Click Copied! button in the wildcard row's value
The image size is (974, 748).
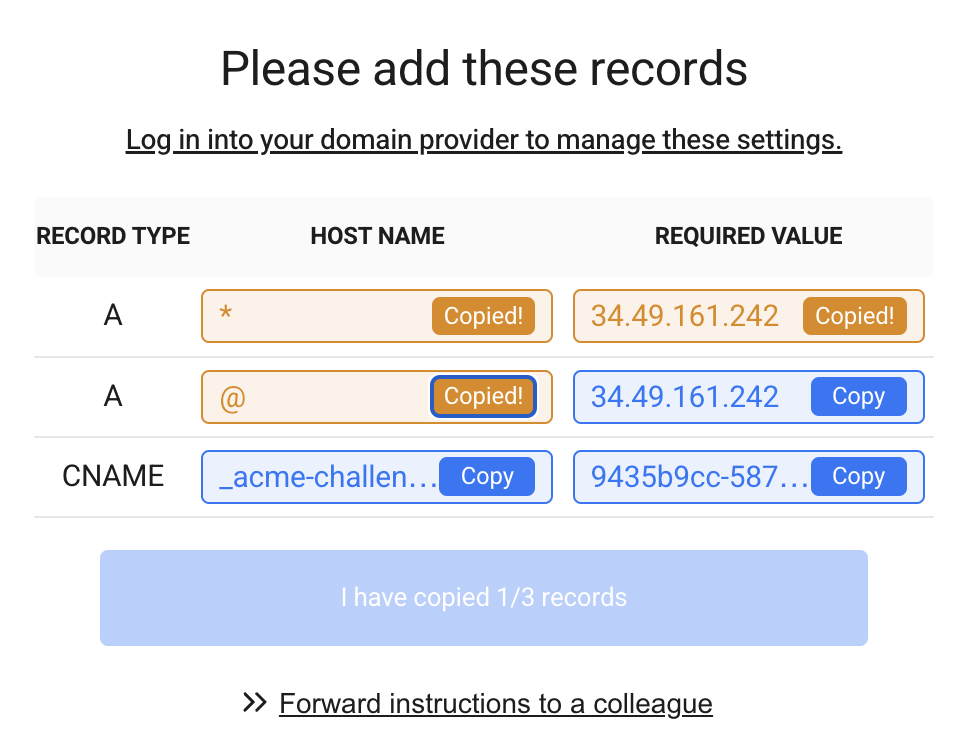pyautogui.click(x=855, y=316)
